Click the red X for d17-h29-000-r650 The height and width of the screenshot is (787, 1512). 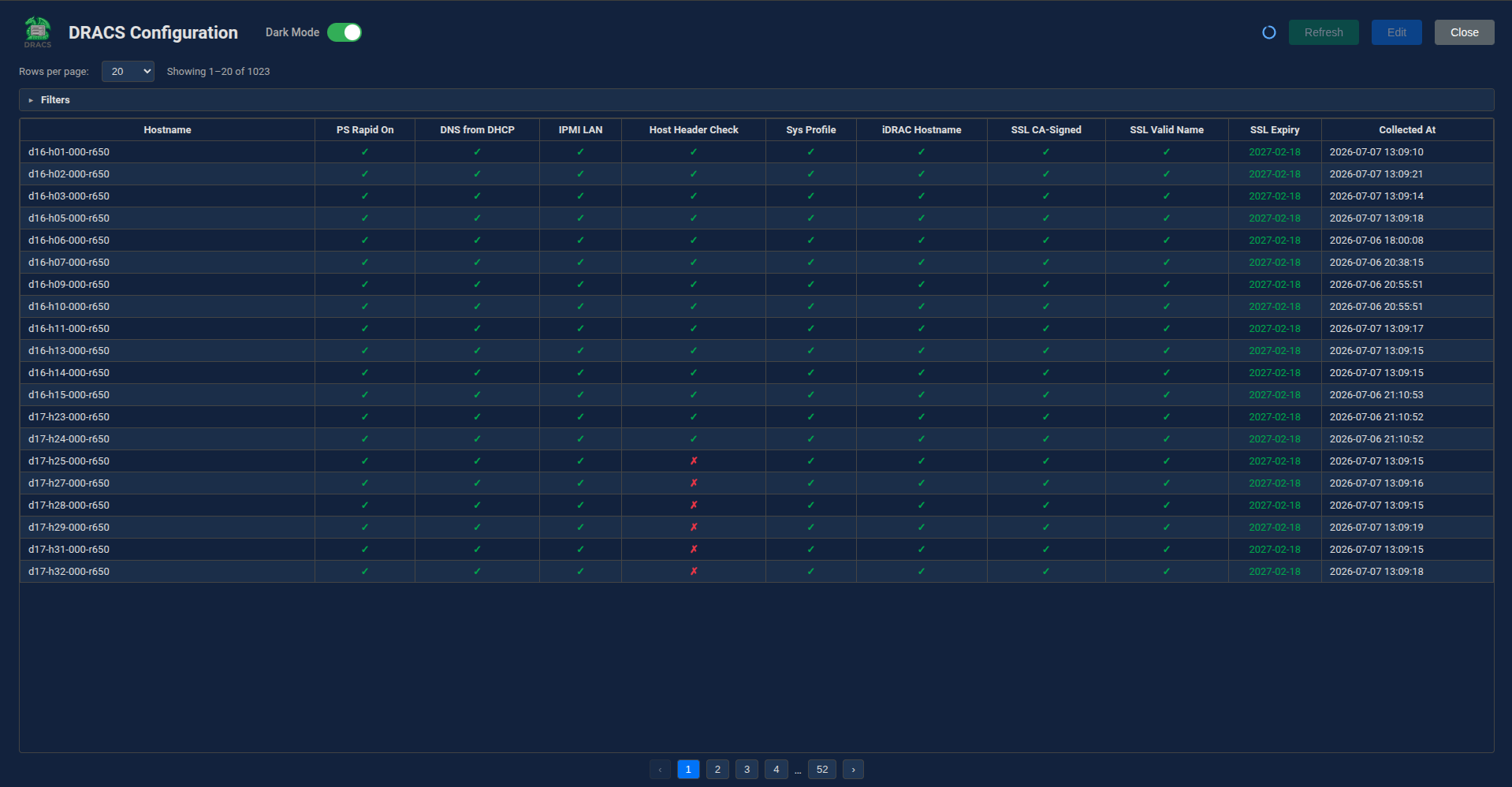pos(694,528)
